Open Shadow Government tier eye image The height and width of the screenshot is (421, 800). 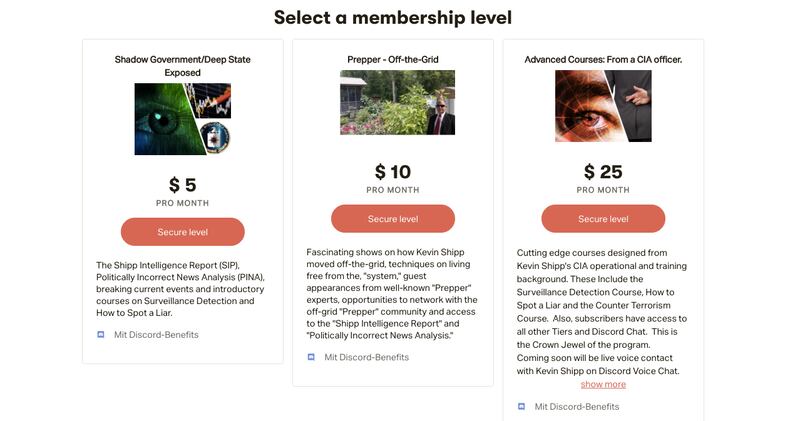pos(183,119)
